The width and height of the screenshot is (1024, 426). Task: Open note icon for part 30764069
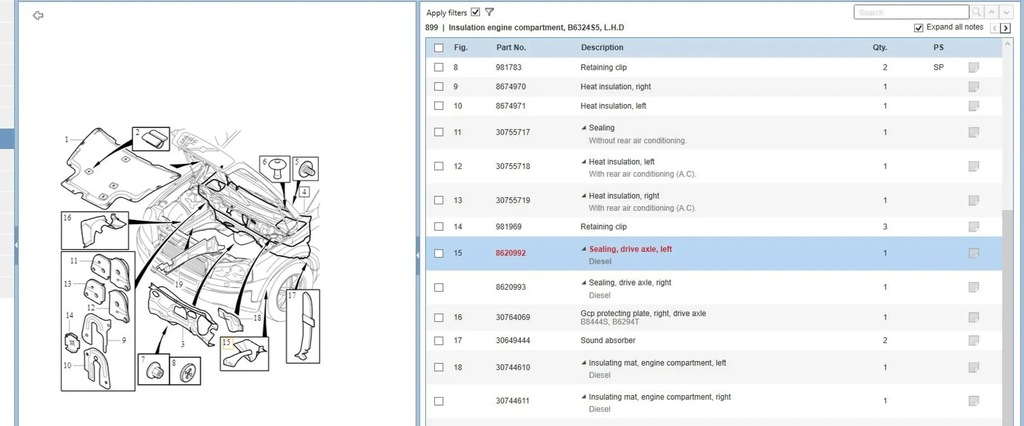click(x=974, y=318)
